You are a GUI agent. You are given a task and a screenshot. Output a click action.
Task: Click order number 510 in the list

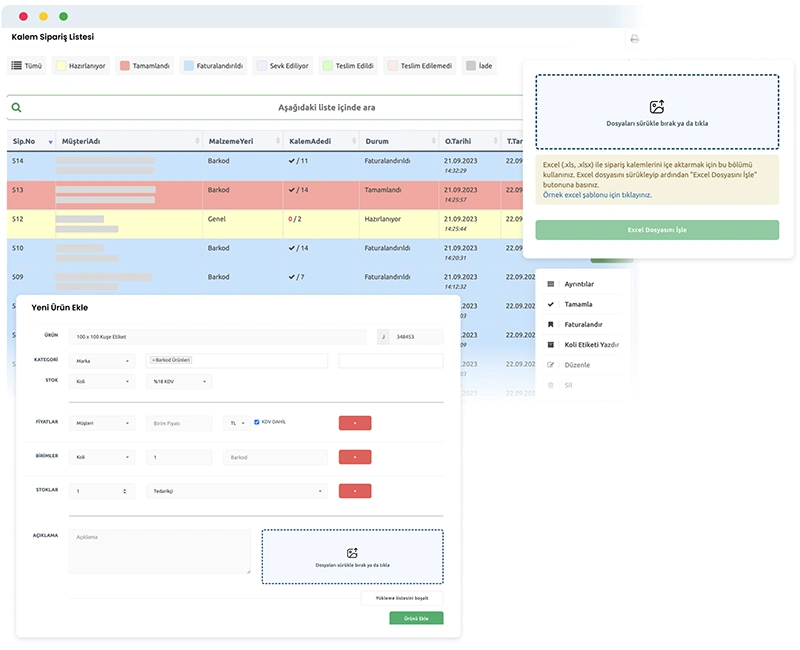tap(18, 248)
